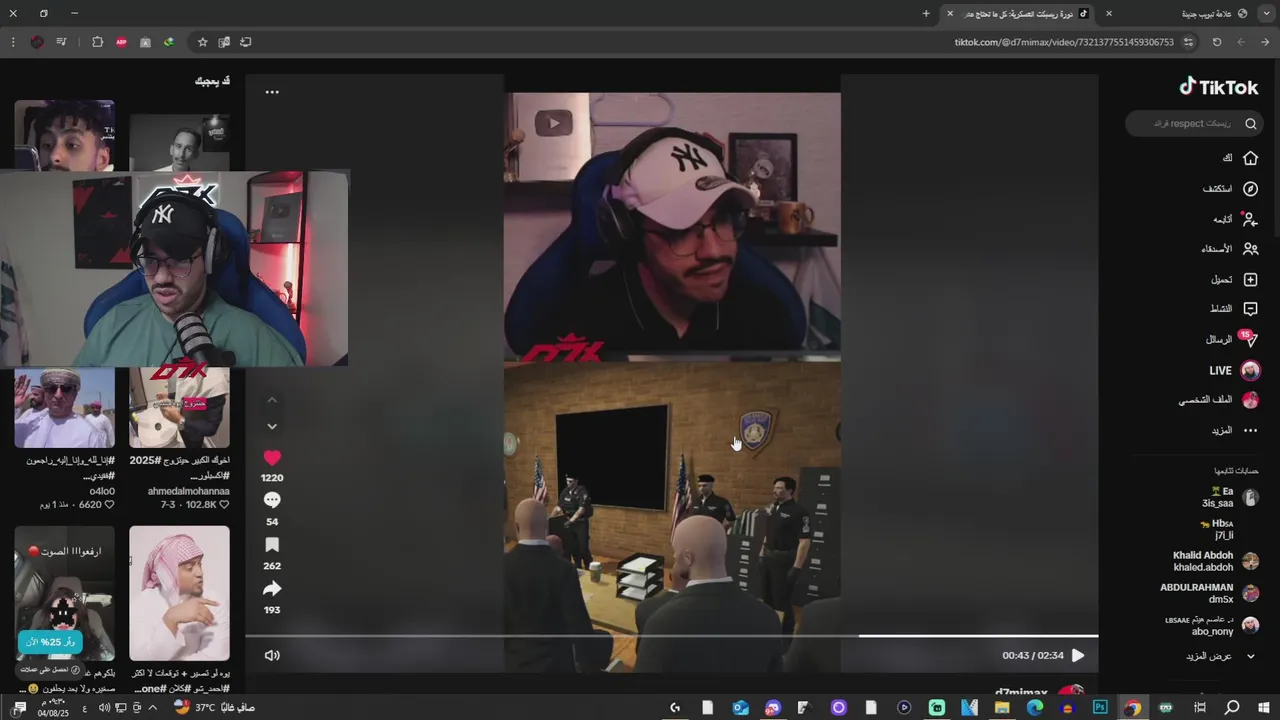Reload the page
1280x720 pixels.
coord(1217,42)
